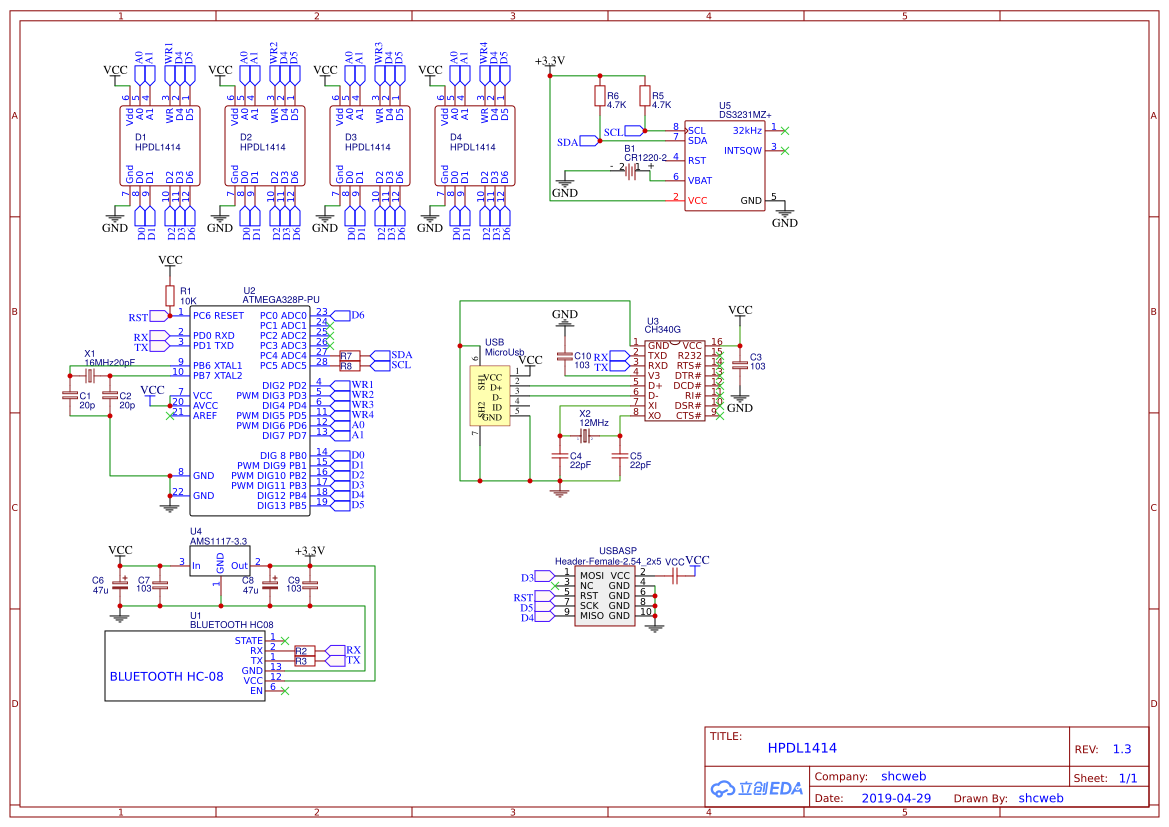The width and height of the screenshot is (1169, 827).
Task: Select the D2 HPDL1414 display symbol
Action: click(265, 145)
